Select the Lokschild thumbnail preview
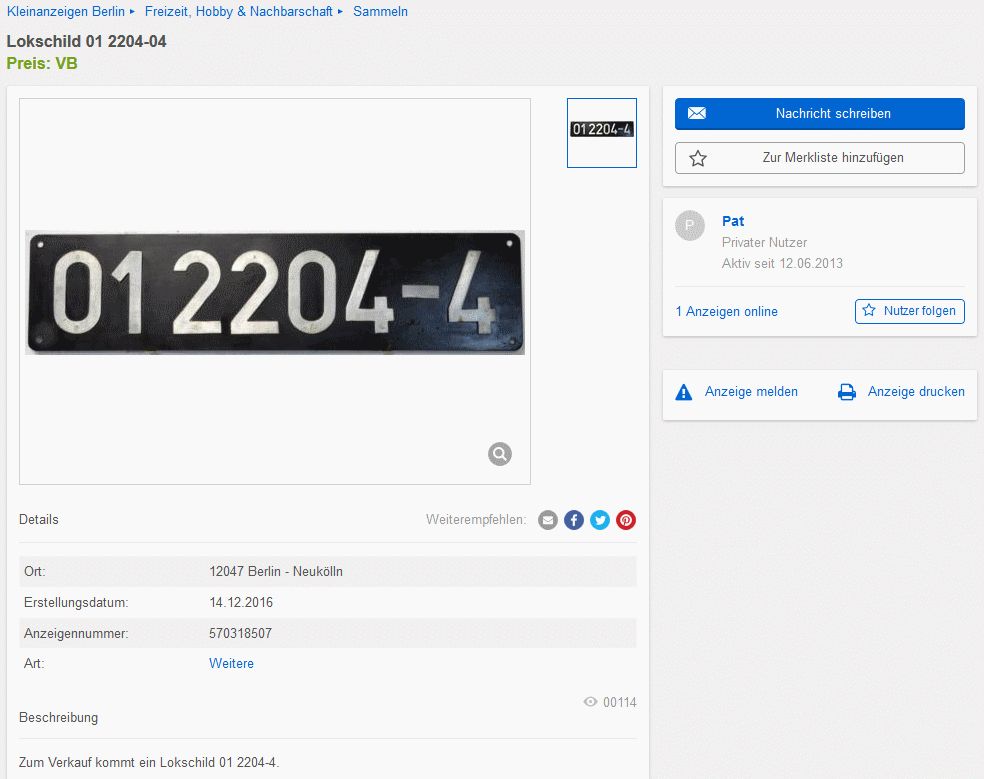 point(602,132)
